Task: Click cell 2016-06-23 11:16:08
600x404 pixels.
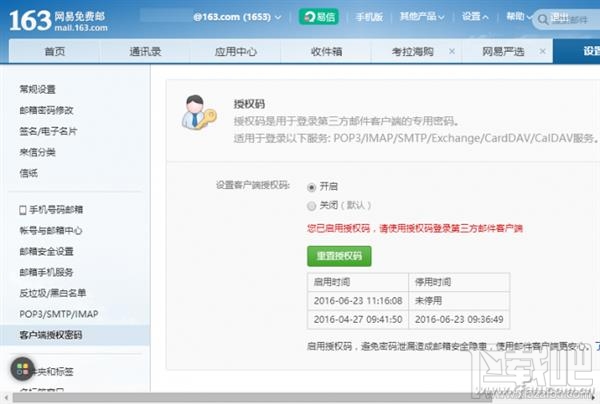Action: 358,301
